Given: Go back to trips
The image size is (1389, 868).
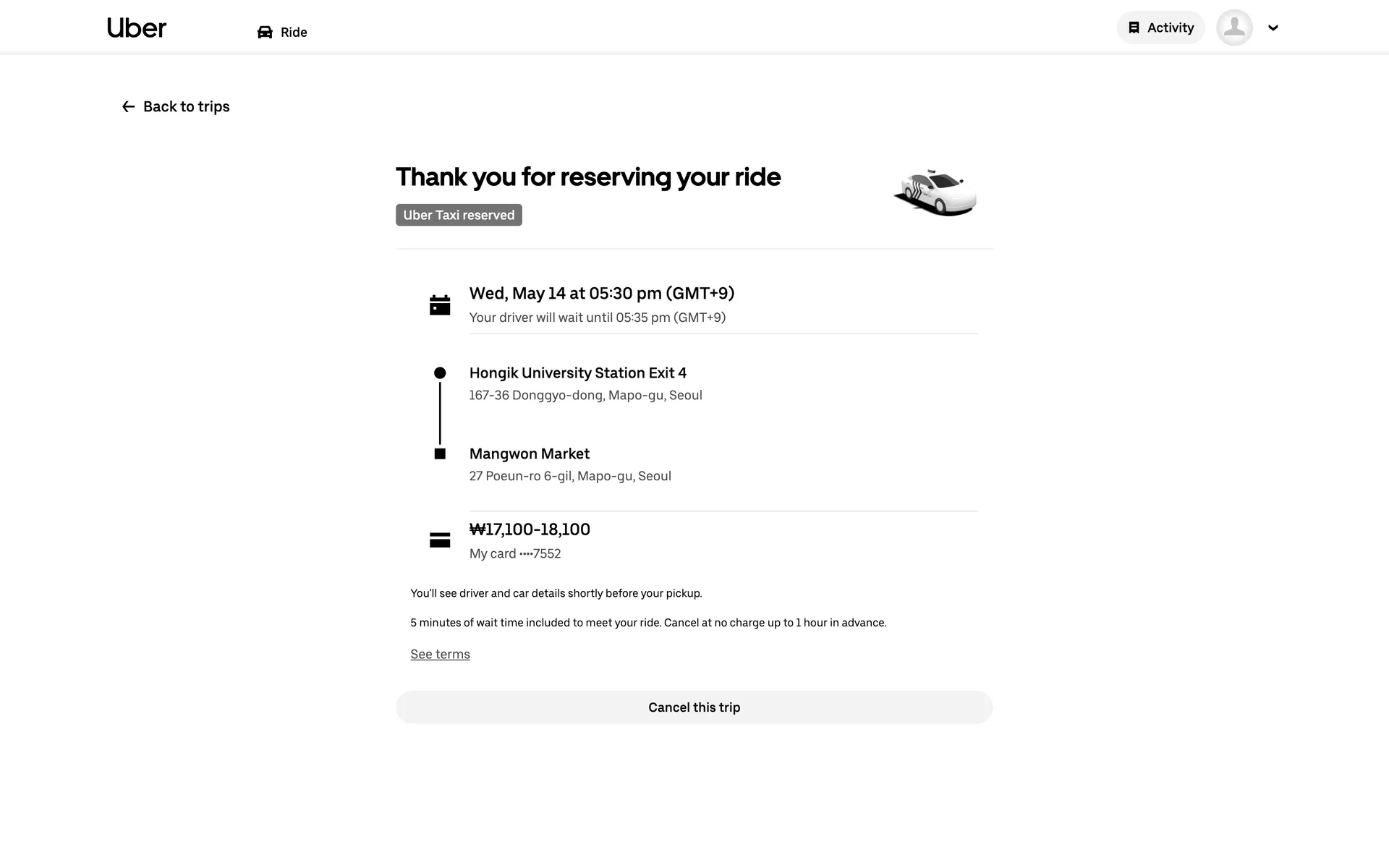Looking at the screenshot, I should pyautogui.click(x=186, y=107).
